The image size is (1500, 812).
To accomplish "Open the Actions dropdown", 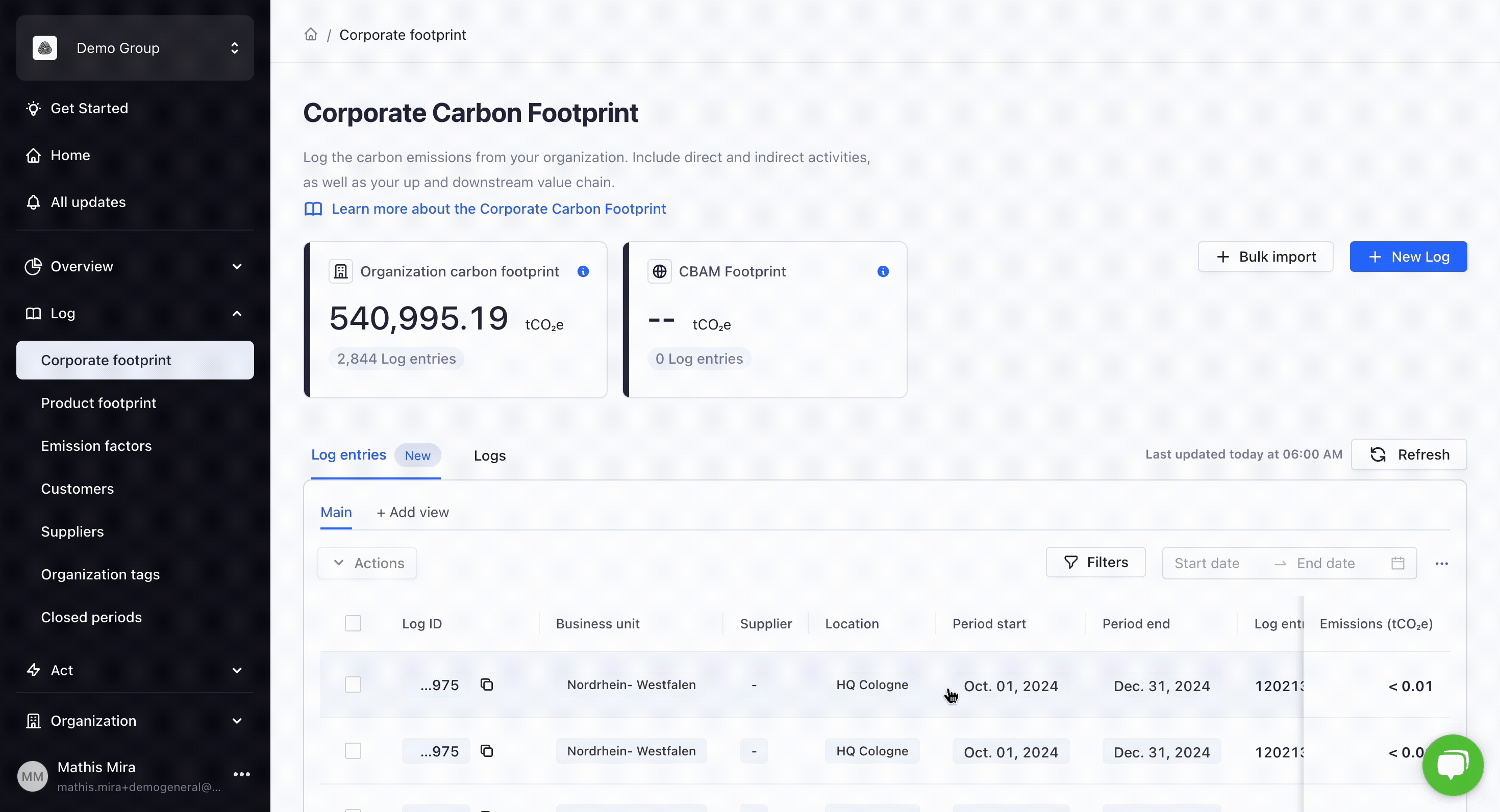I will pos(367,563).
